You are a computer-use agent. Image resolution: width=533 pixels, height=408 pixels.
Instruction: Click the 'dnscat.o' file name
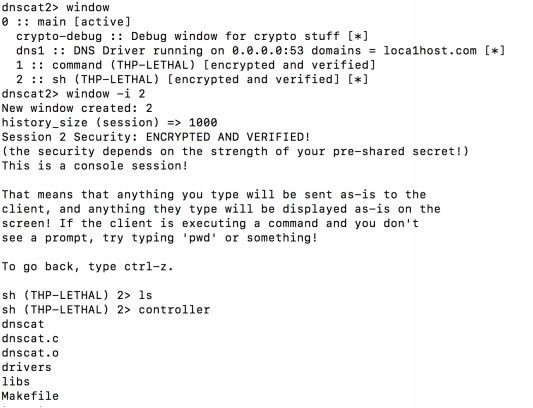[30, 353]
